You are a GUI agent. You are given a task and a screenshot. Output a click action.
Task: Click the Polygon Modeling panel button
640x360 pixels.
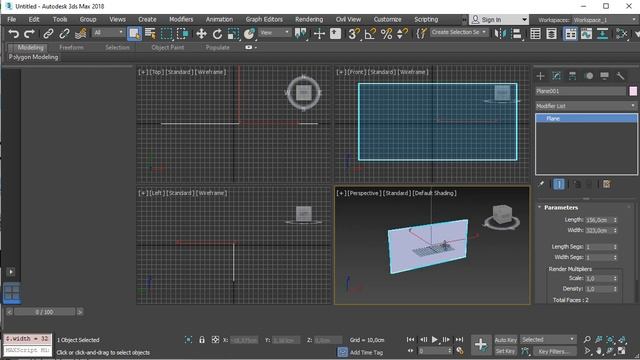[33, 57]
